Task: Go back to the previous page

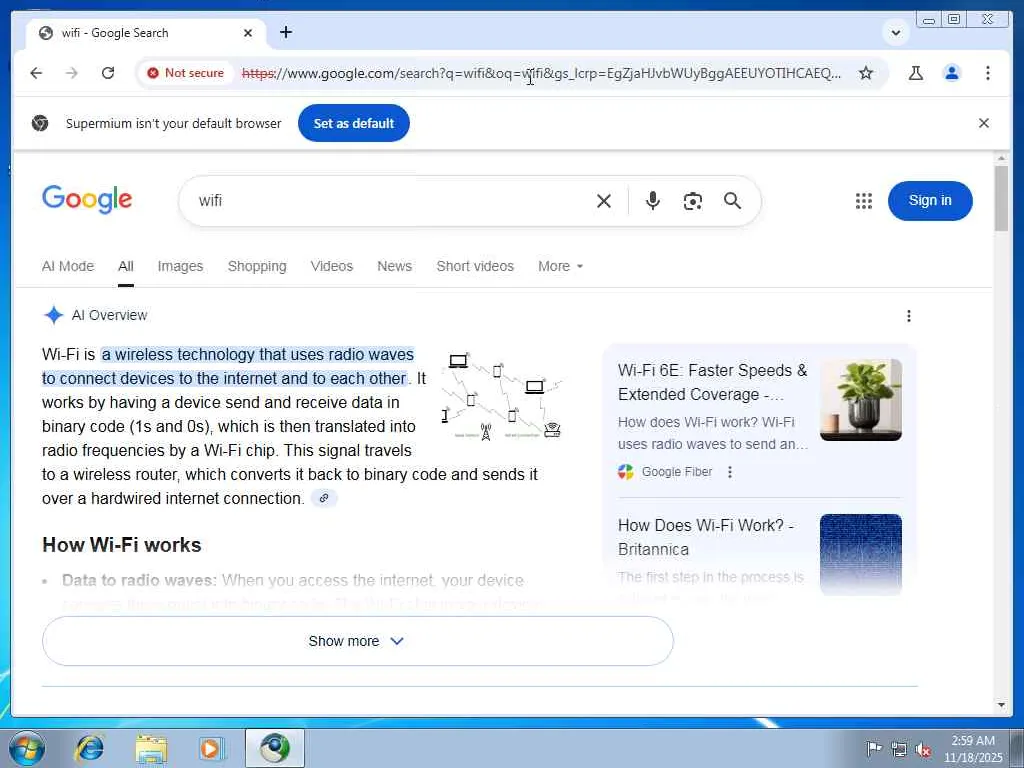Action: pyautogui.click(x=36, y=73)
